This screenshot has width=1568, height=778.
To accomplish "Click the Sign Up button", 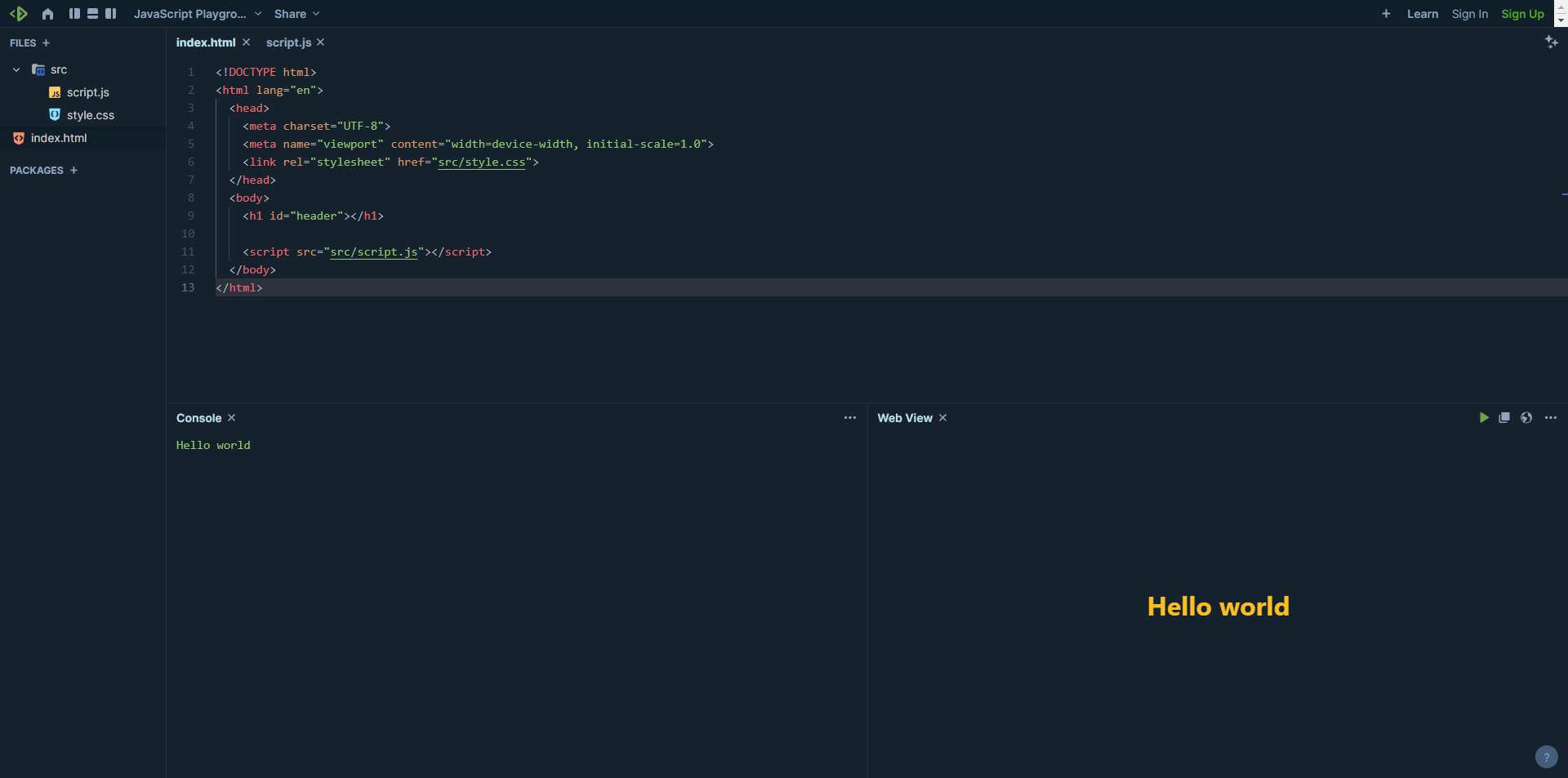I will 1522,14.
